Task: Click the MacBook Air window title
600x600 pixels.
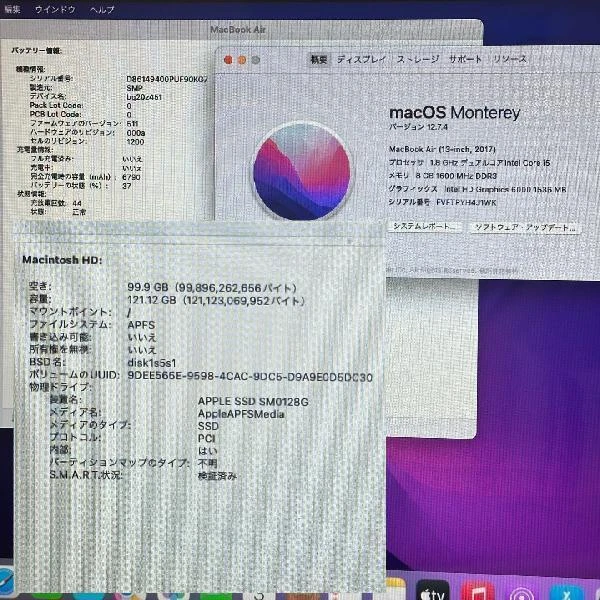Action: (238, 29)
